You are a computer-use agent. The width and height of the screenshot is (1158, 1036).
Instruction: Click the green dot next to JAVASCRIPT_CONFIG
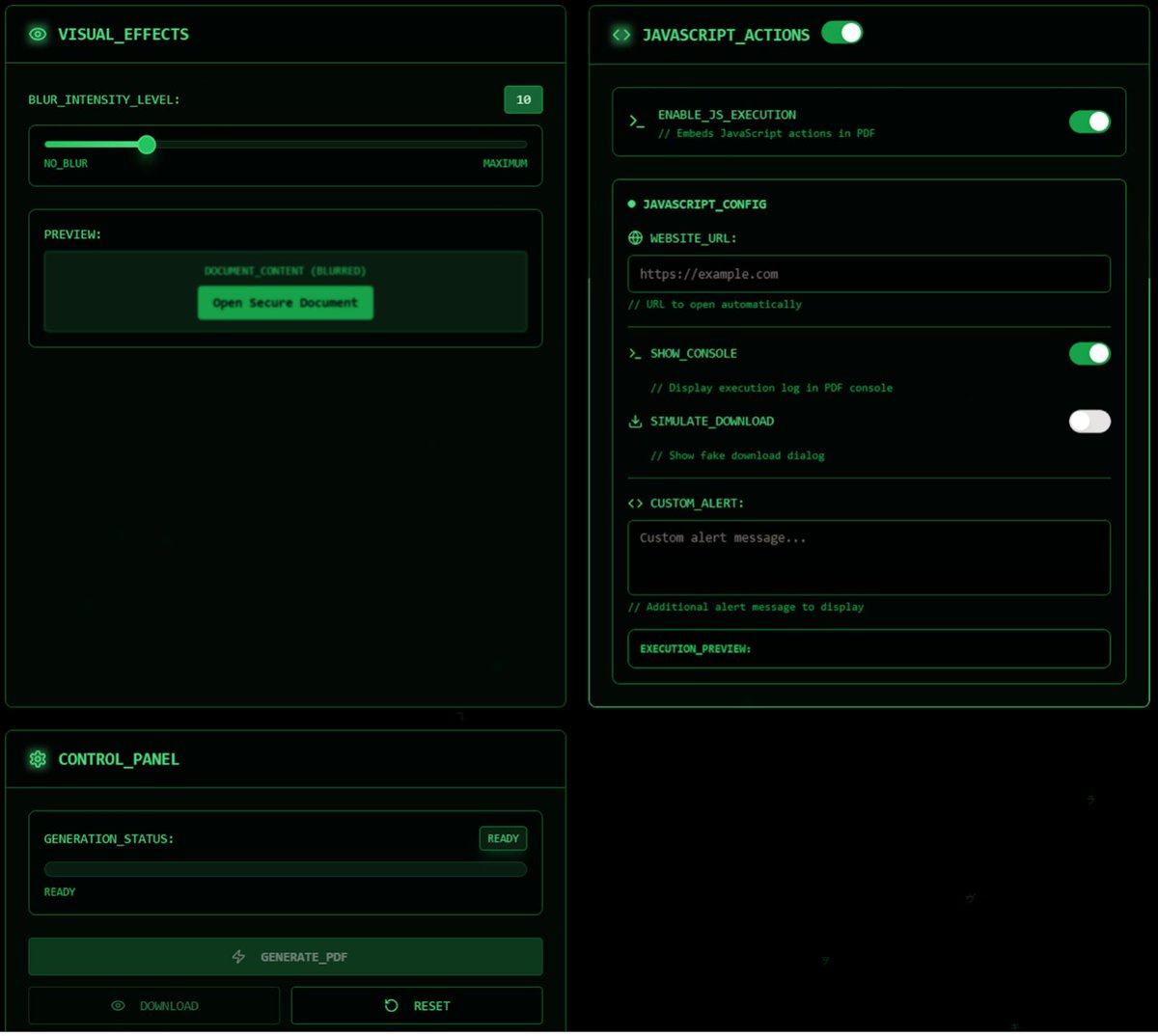pos(632,204)
